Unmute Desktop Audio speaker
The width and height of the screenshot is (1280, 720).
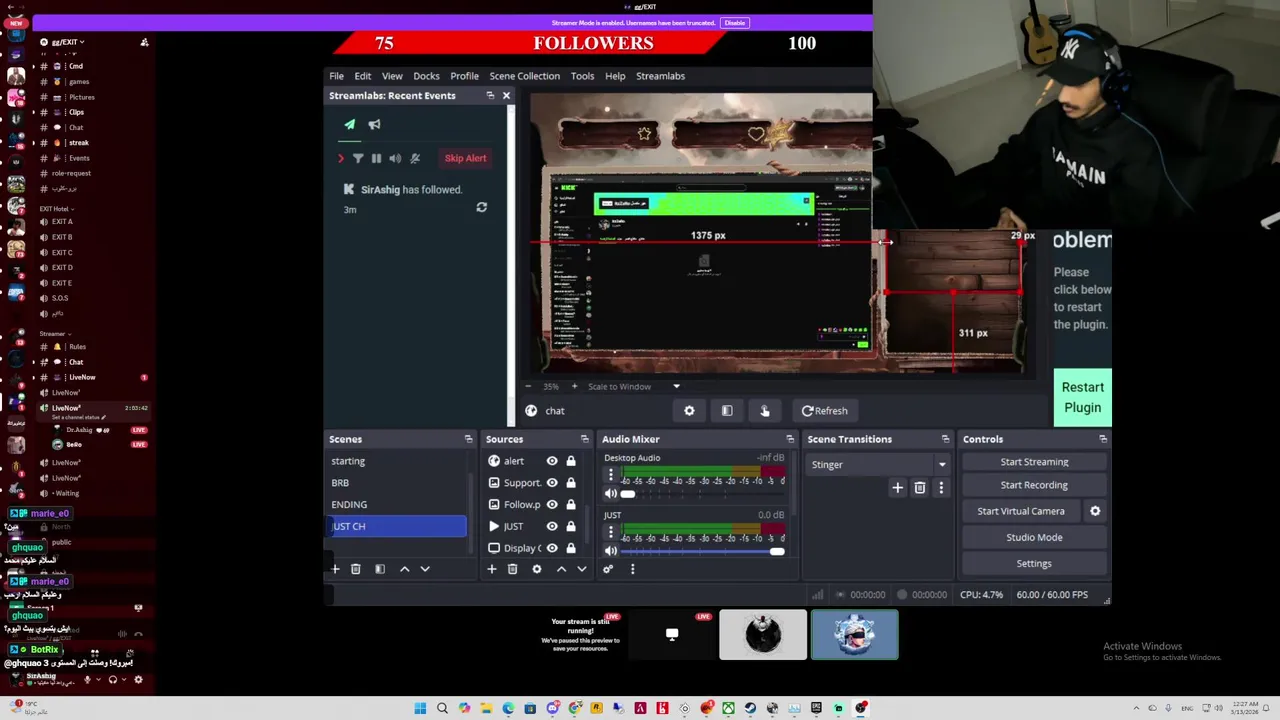(611, 494)
